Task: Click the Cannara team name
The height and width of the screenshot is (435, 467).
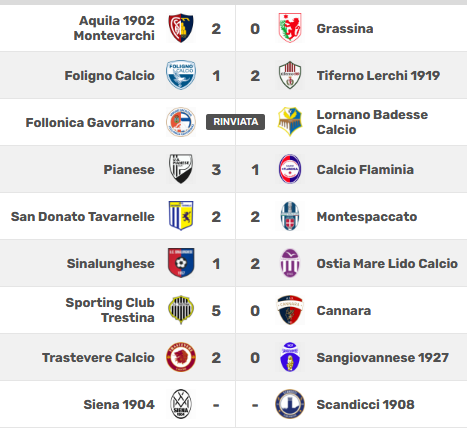Action: [344, 310]
